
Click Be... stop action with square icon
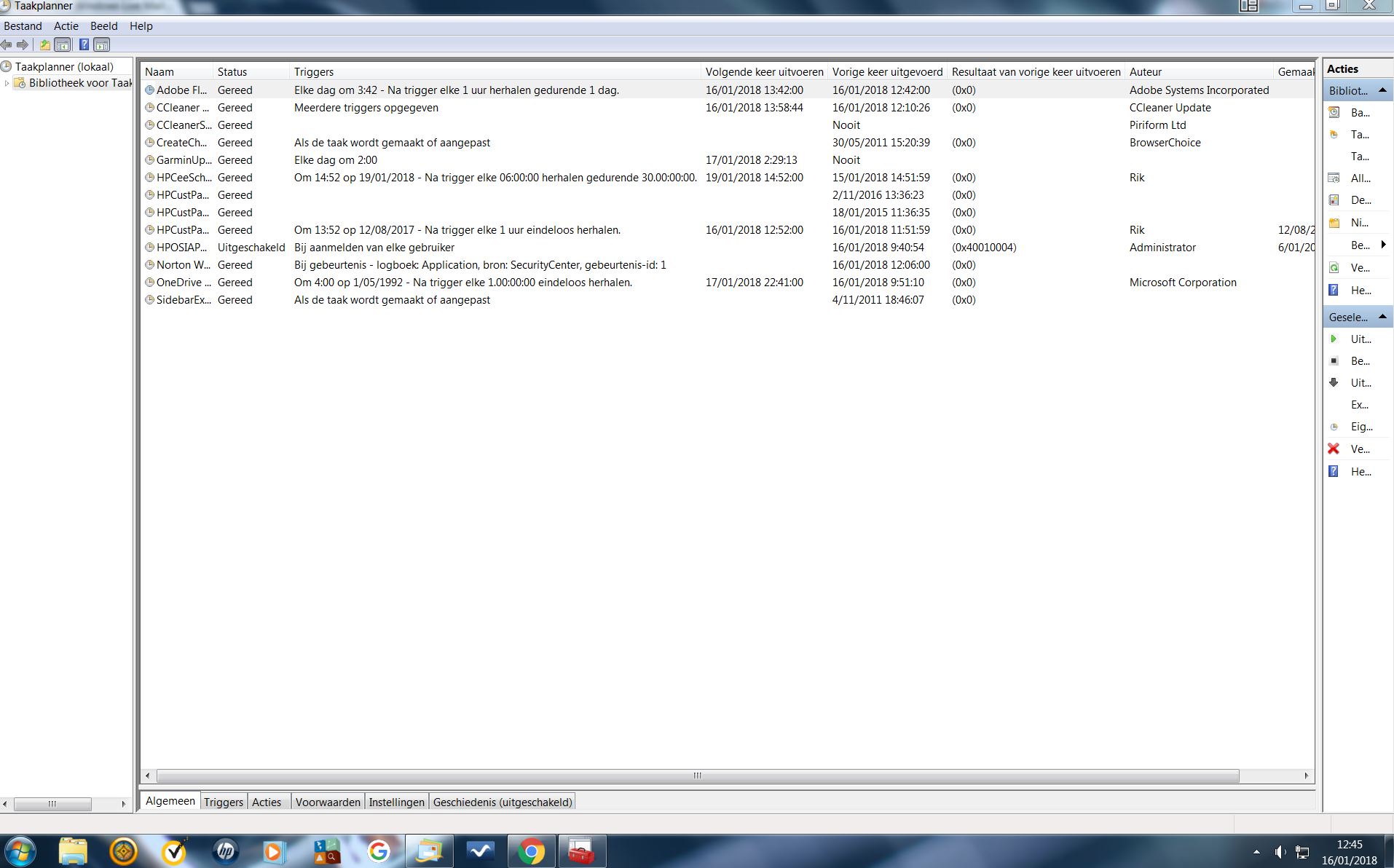[x=1359, y=361]
